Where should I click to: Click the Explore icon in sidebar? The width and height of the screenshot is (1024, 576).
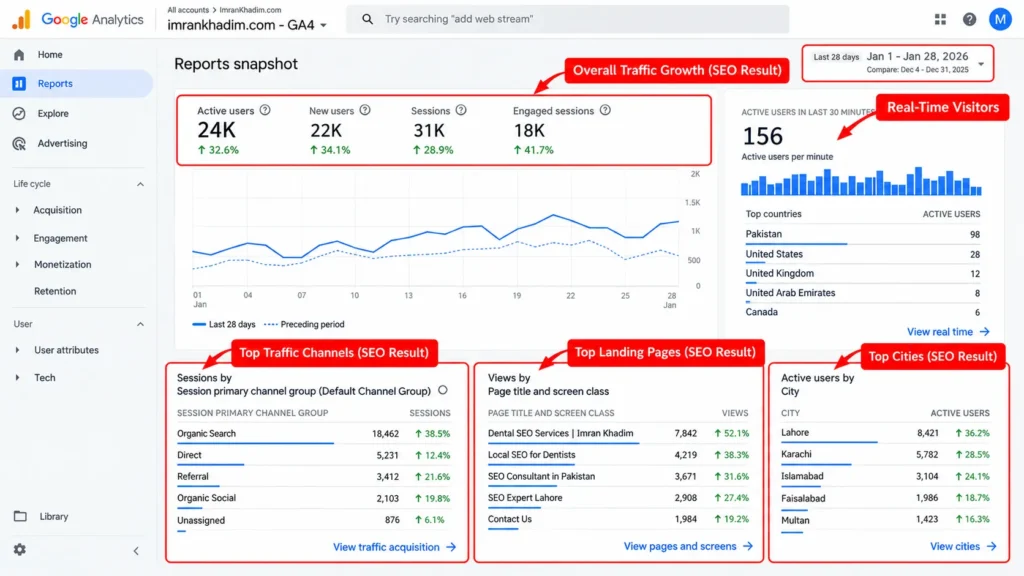pos(19,114)
